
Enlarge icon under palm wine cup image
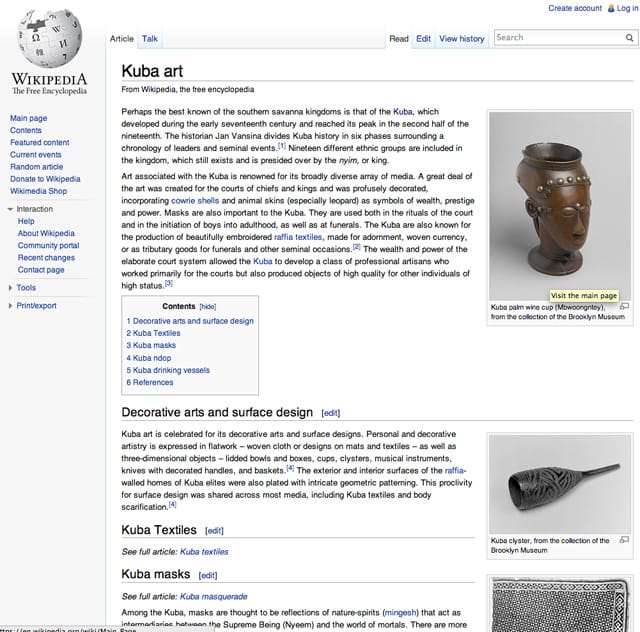[624, 306]
